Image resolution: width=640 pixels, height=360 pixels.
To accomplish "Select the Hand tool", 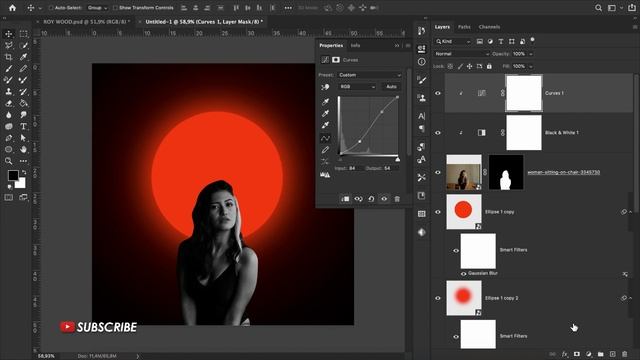I will [23, 149].
